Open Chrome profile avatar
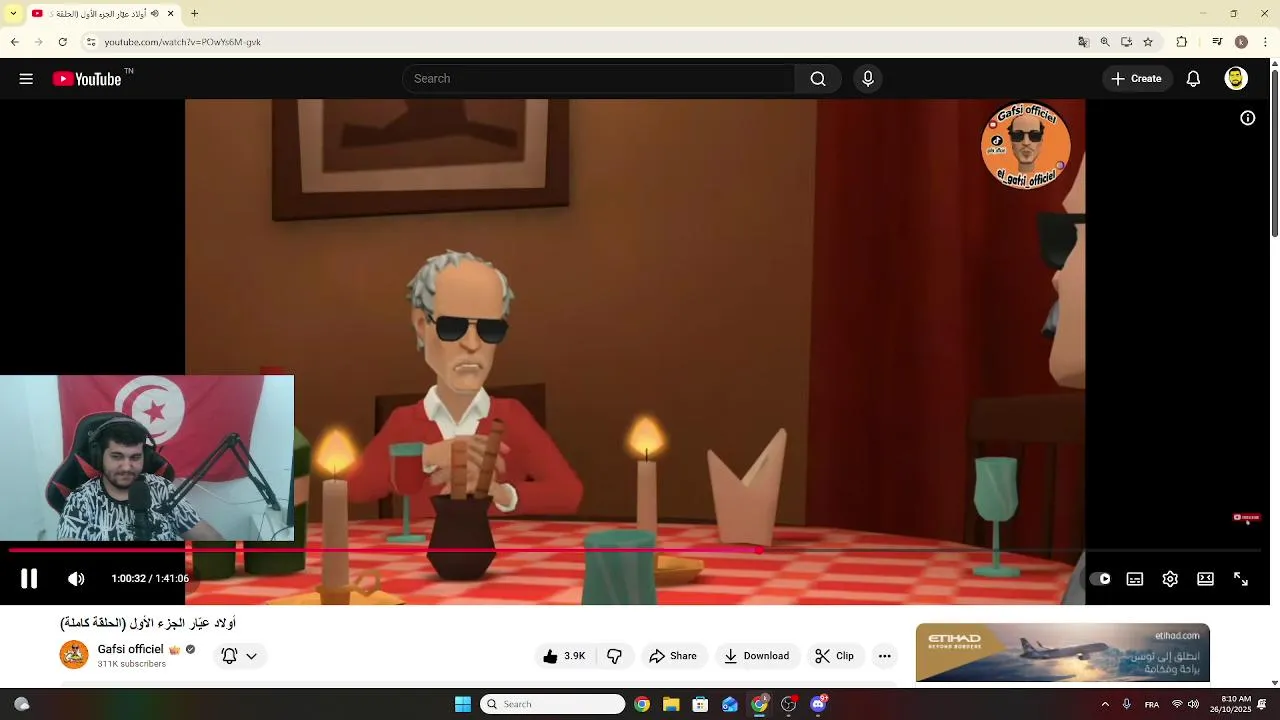 pos(1241,42)
